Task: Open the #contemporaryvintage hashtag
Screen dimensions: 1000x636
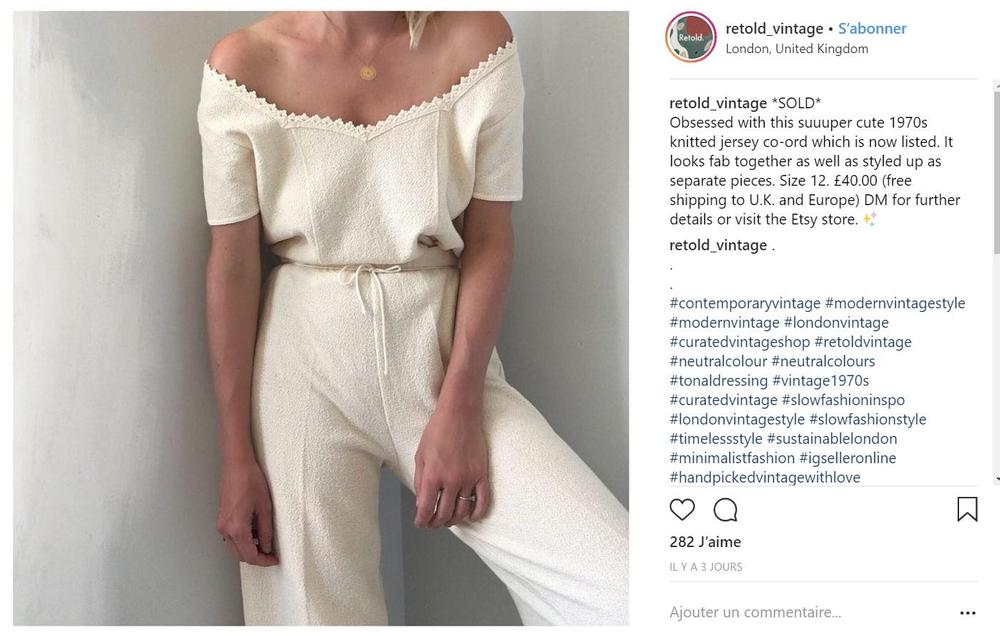Action: 745,303
